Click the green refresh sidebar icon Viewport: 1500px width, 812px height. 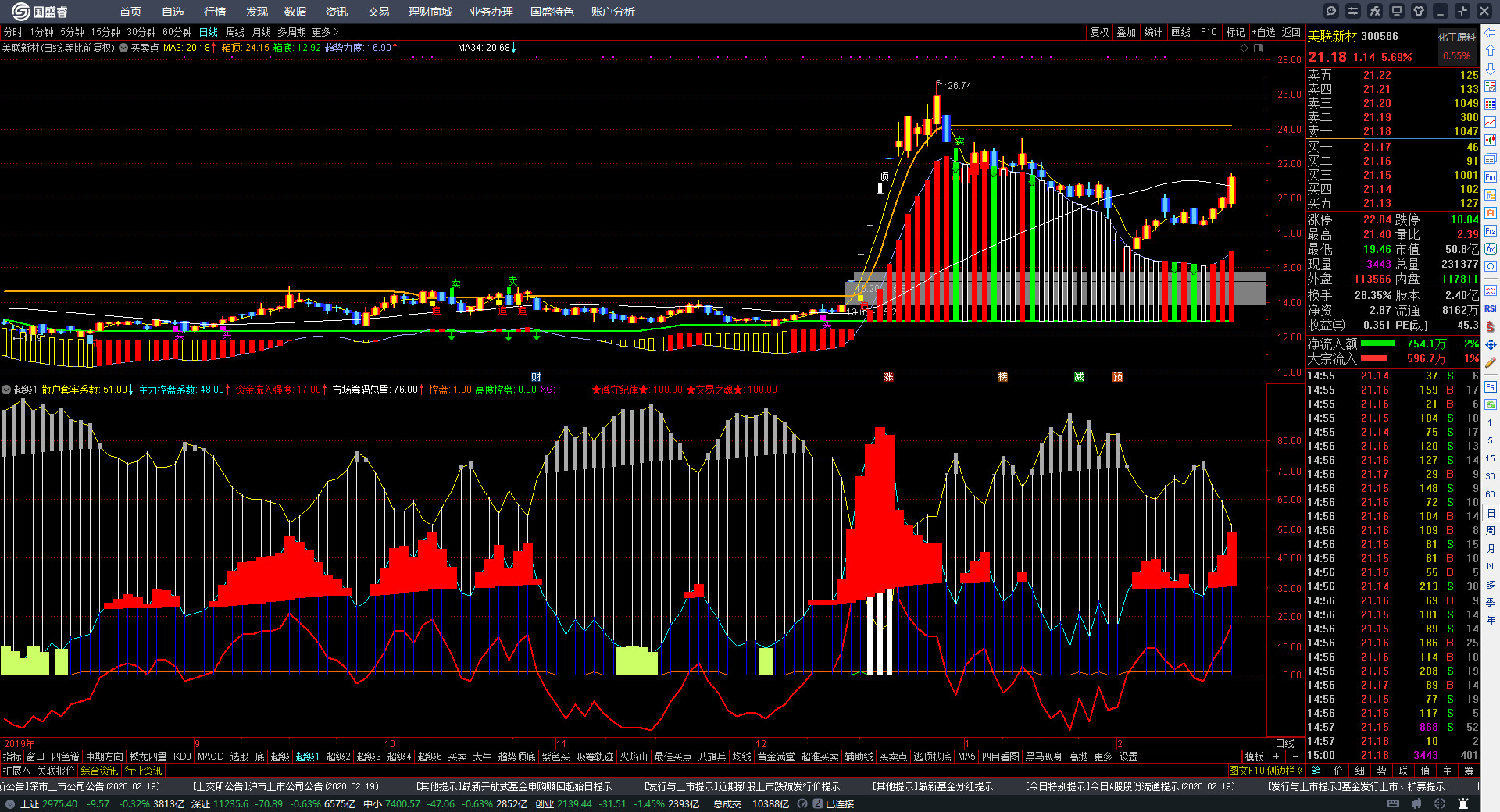(1491, 404)
